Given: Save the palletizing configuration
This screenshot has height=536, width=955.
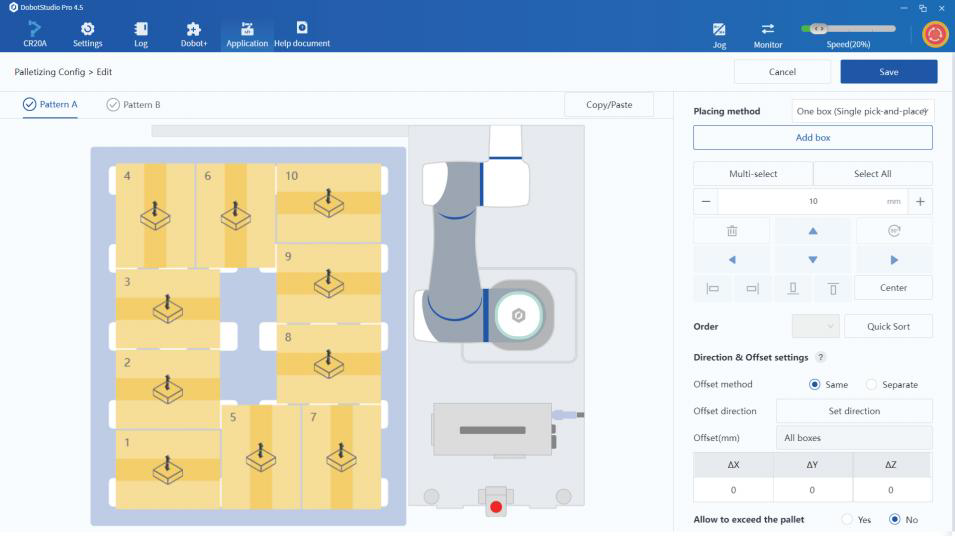Looking at the screenshot, I should click(888, 72).
